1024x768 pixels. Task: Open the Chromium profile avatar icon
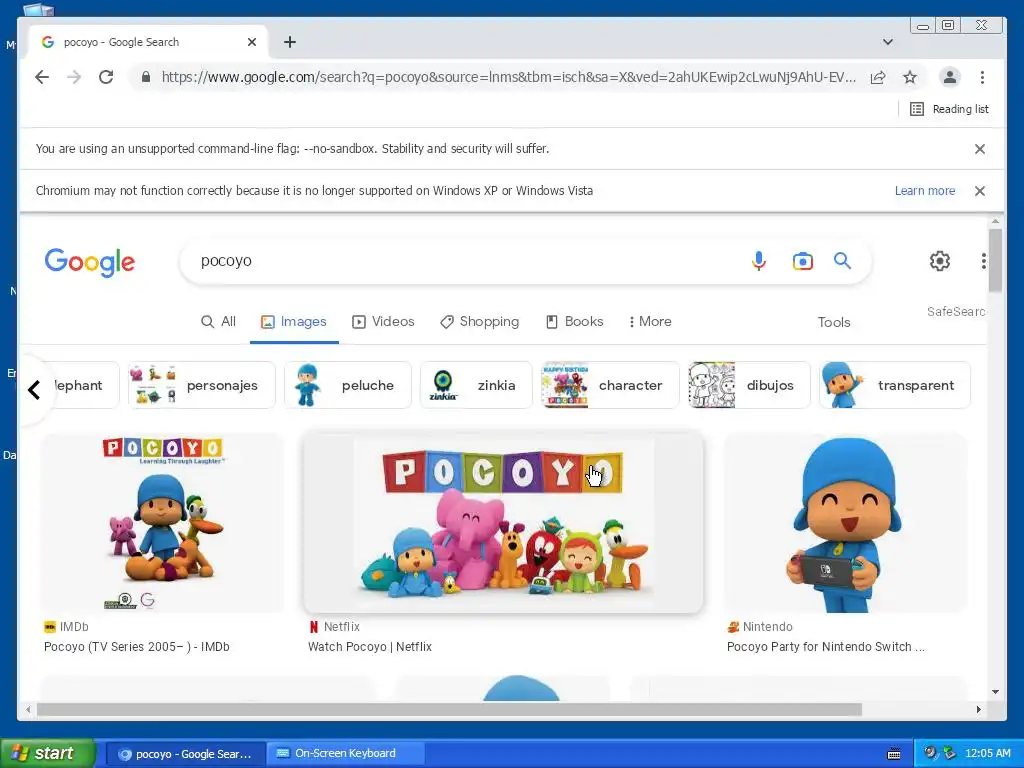point(950,77)
